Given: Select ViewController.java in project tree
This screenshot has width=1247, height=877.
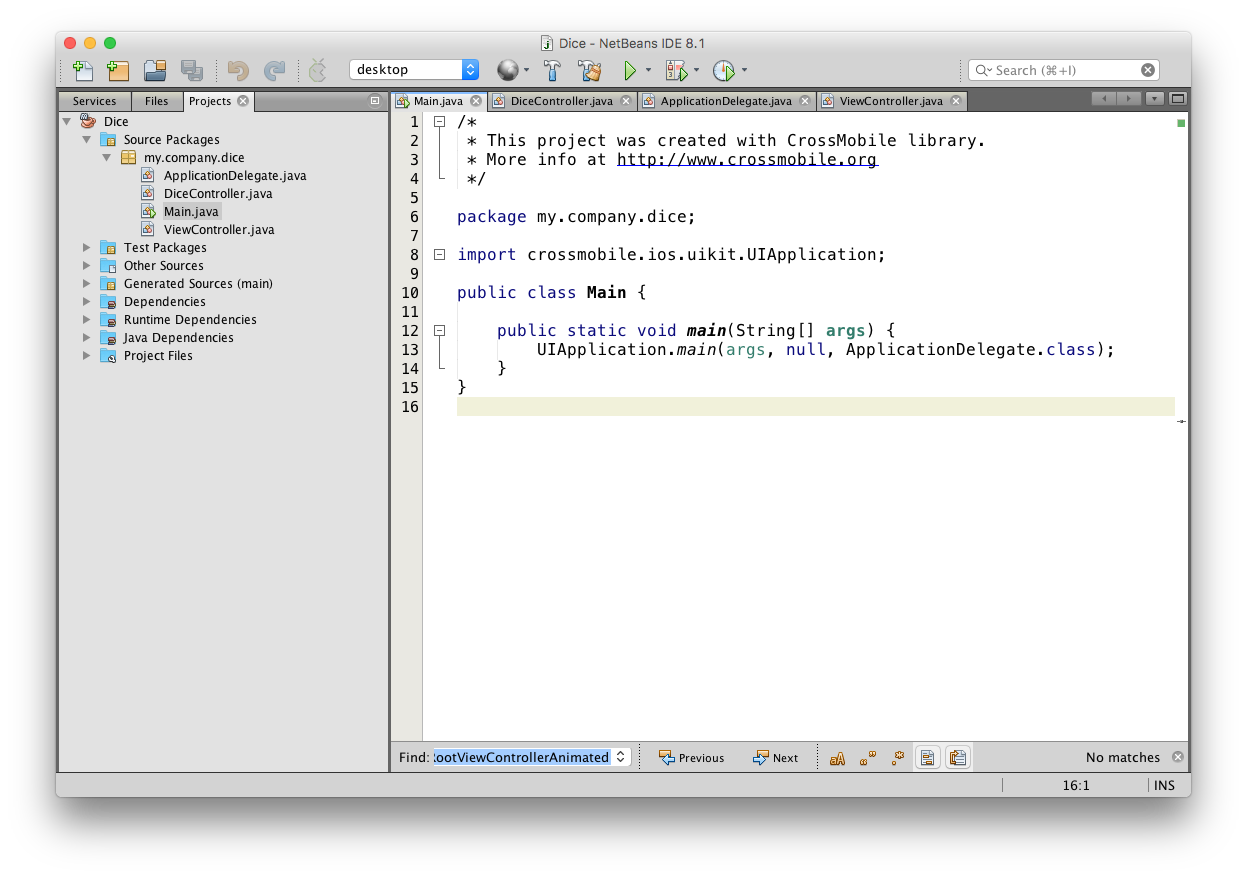Looking at the screenshot, I should 219,229.
